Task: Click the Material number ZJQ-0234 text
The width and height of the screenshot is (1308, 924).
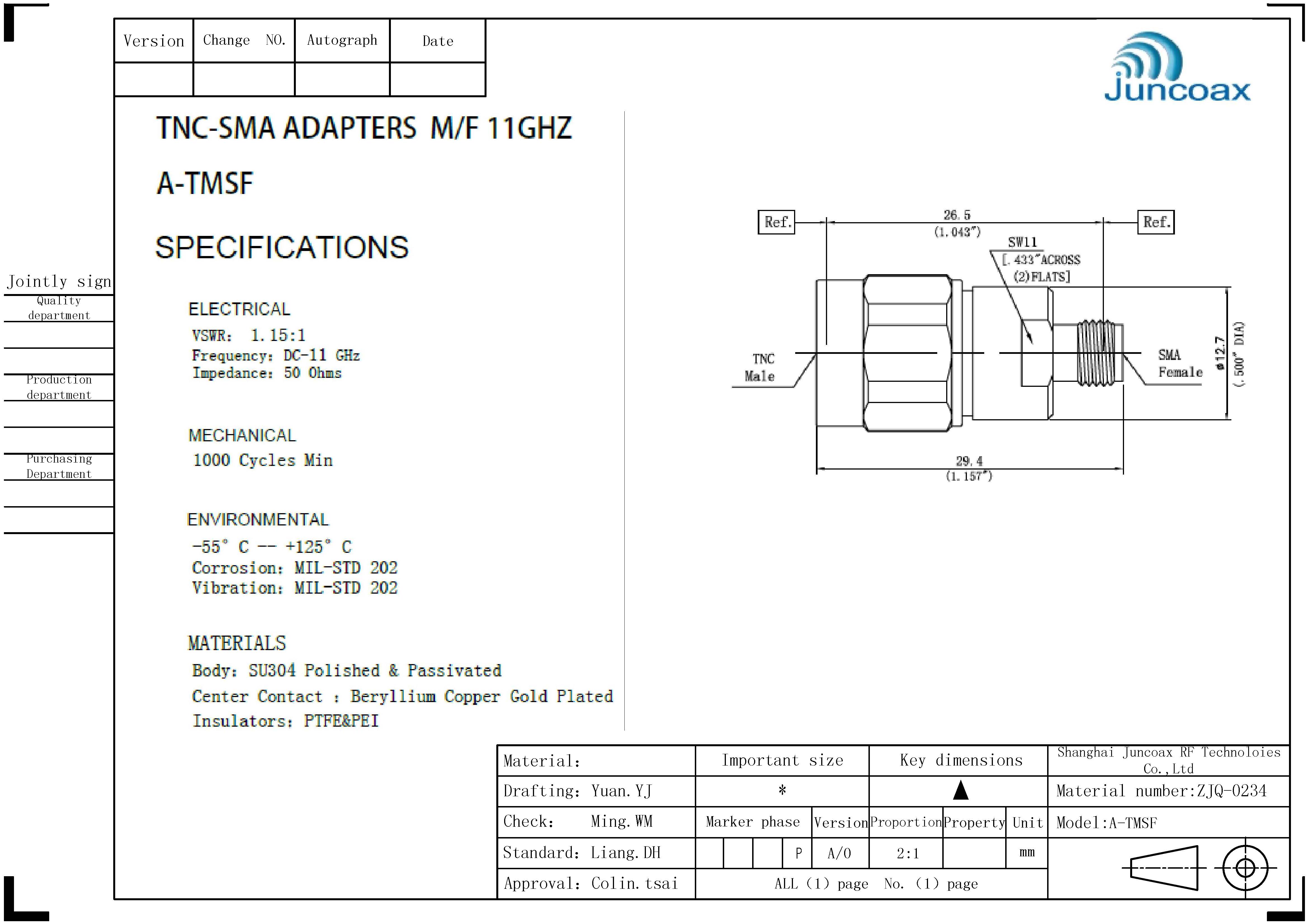Action: coord(1161,791)
